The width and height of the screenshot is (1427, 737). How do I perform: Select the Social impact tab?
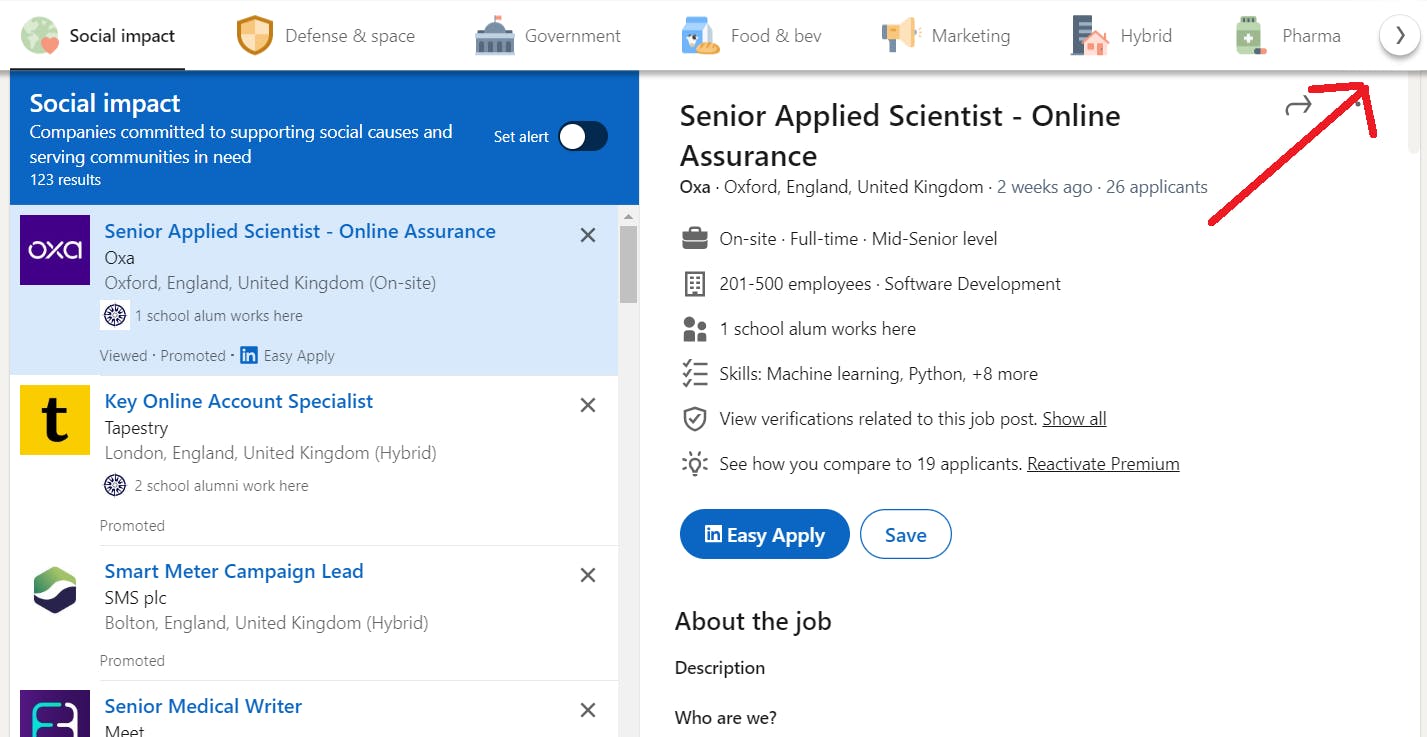98,36
